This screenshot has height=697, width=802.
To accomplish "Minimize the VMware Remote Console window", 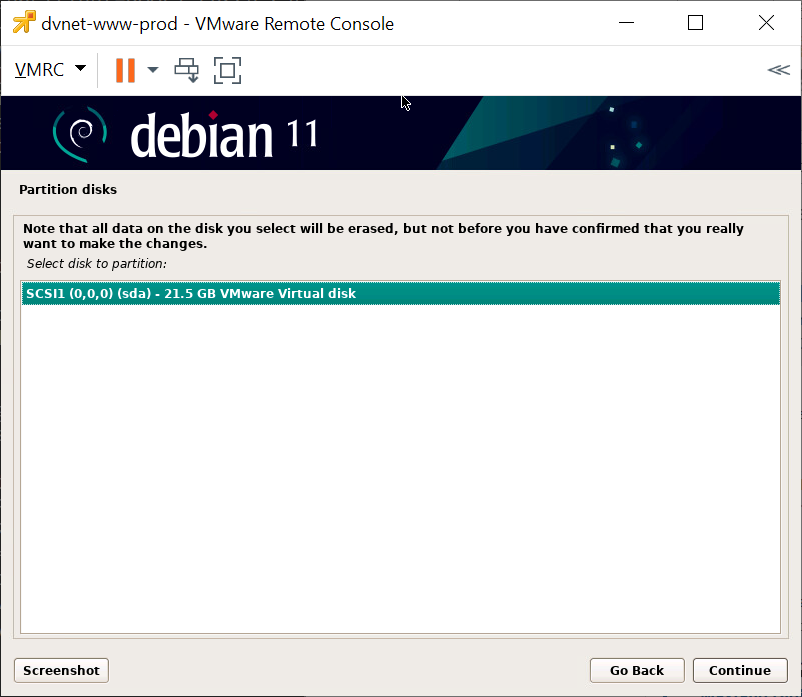I will coord(627,23).
